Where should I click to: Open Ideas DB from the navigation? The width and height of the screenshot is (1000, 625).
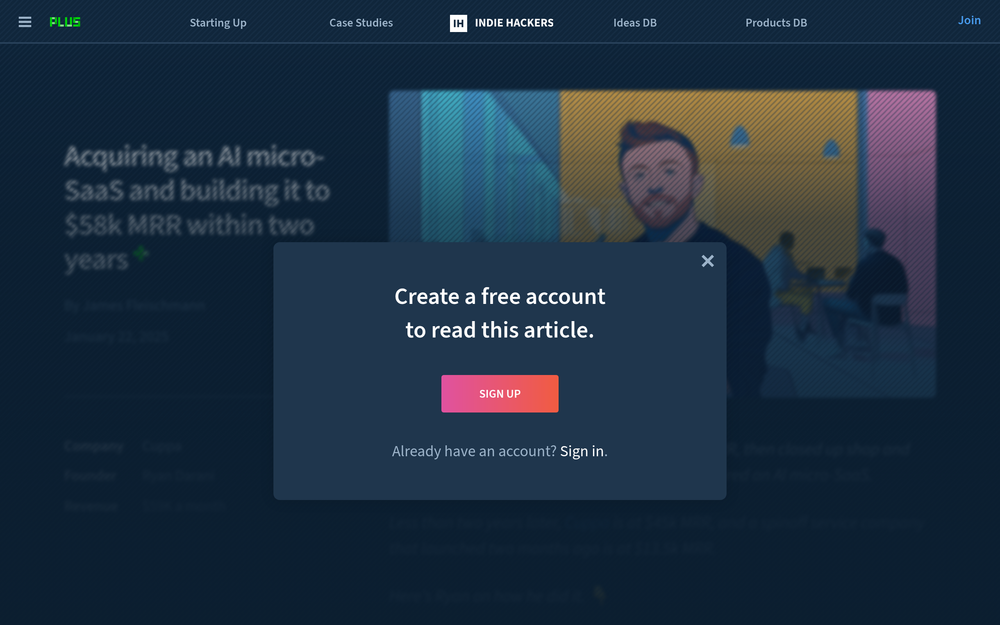coord(635,23)
